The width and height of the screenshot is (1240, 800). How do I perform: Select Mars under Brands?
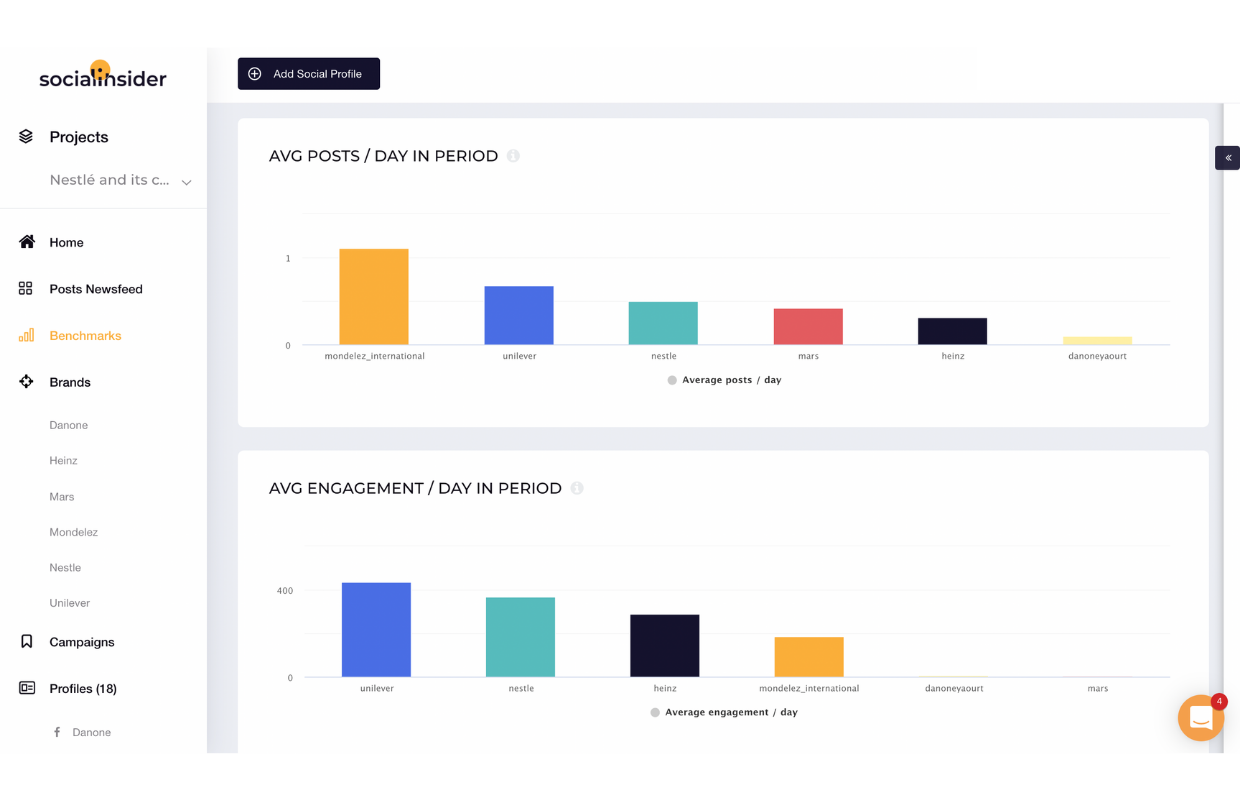click(x=62, y=497)
